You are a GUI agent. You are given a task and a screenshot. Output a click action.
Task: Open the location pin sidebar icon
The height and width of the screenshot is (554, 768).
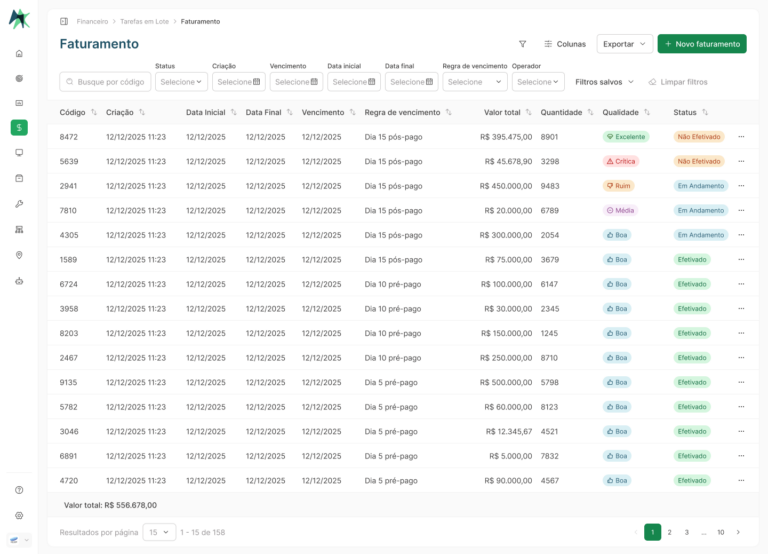coord(19,255)
